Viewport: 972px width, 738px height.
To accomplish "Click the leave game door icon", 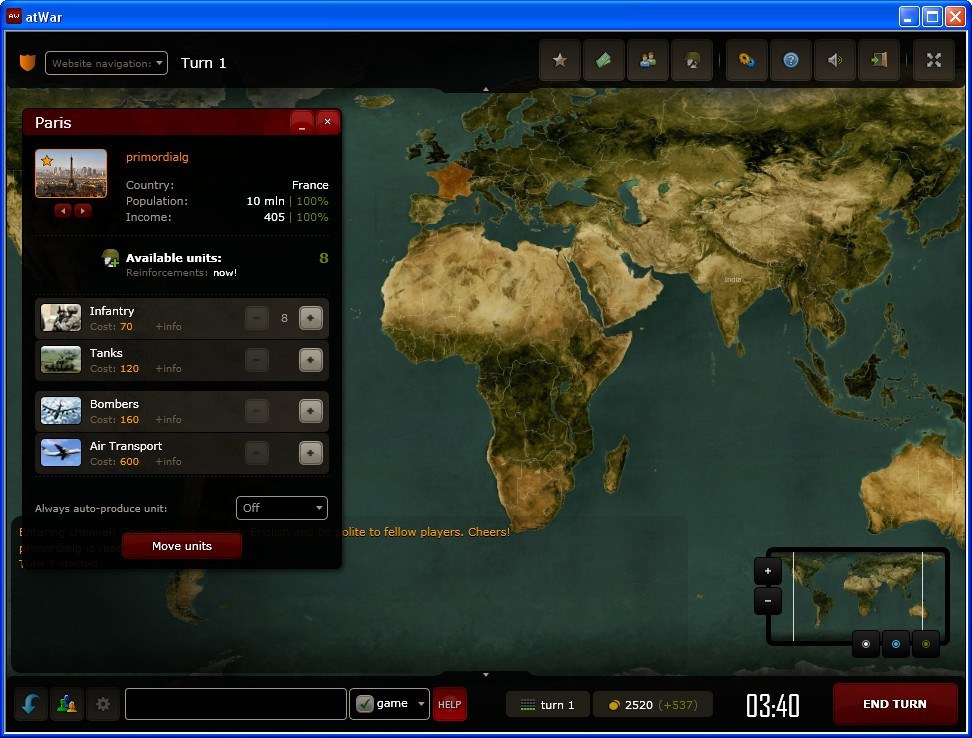I will tap(878, 61).
